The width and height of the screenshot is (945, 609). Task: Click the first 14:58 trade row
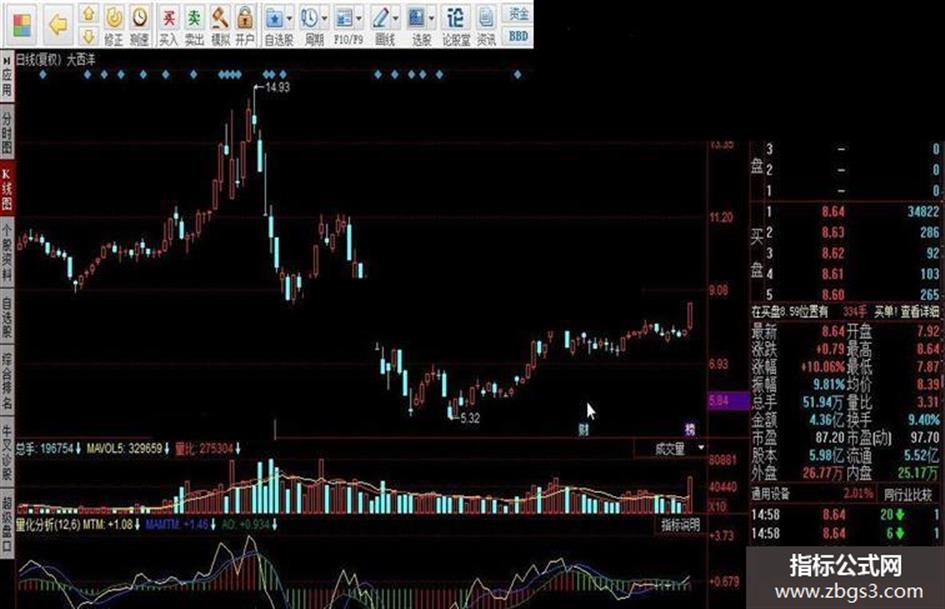click(845, 515)
